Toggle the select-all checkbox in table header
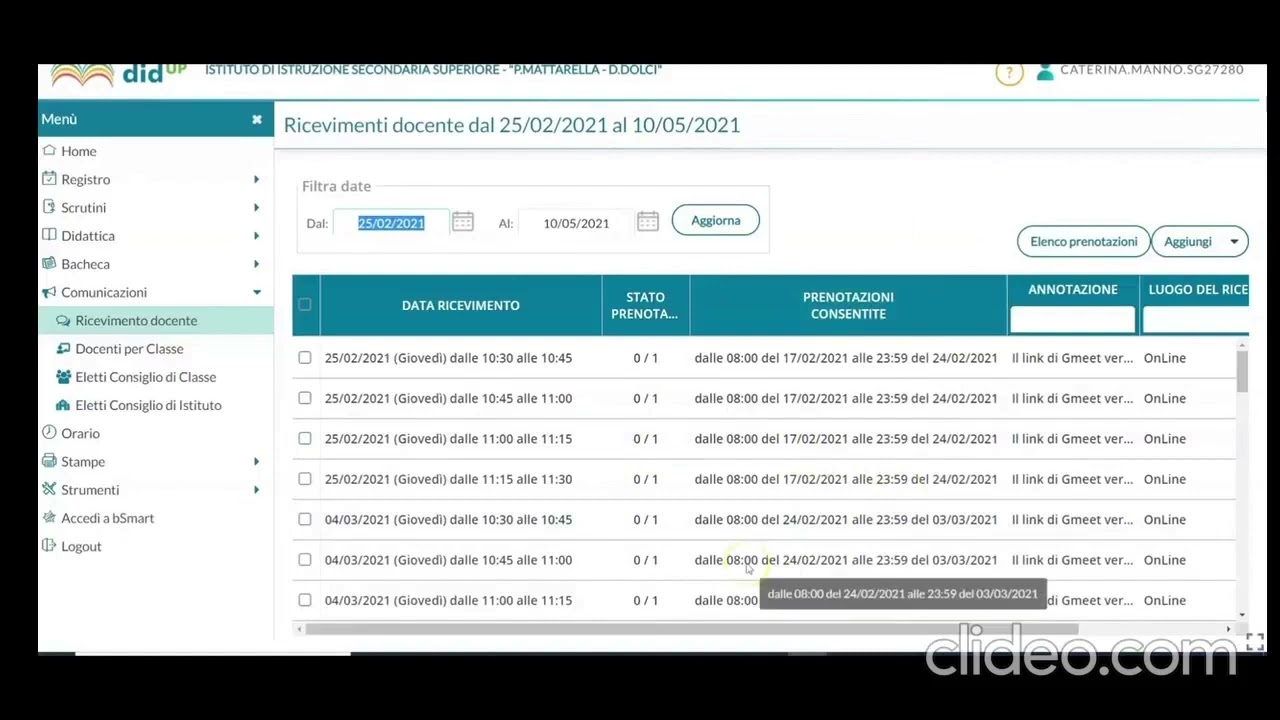 (x=305, y=305)
